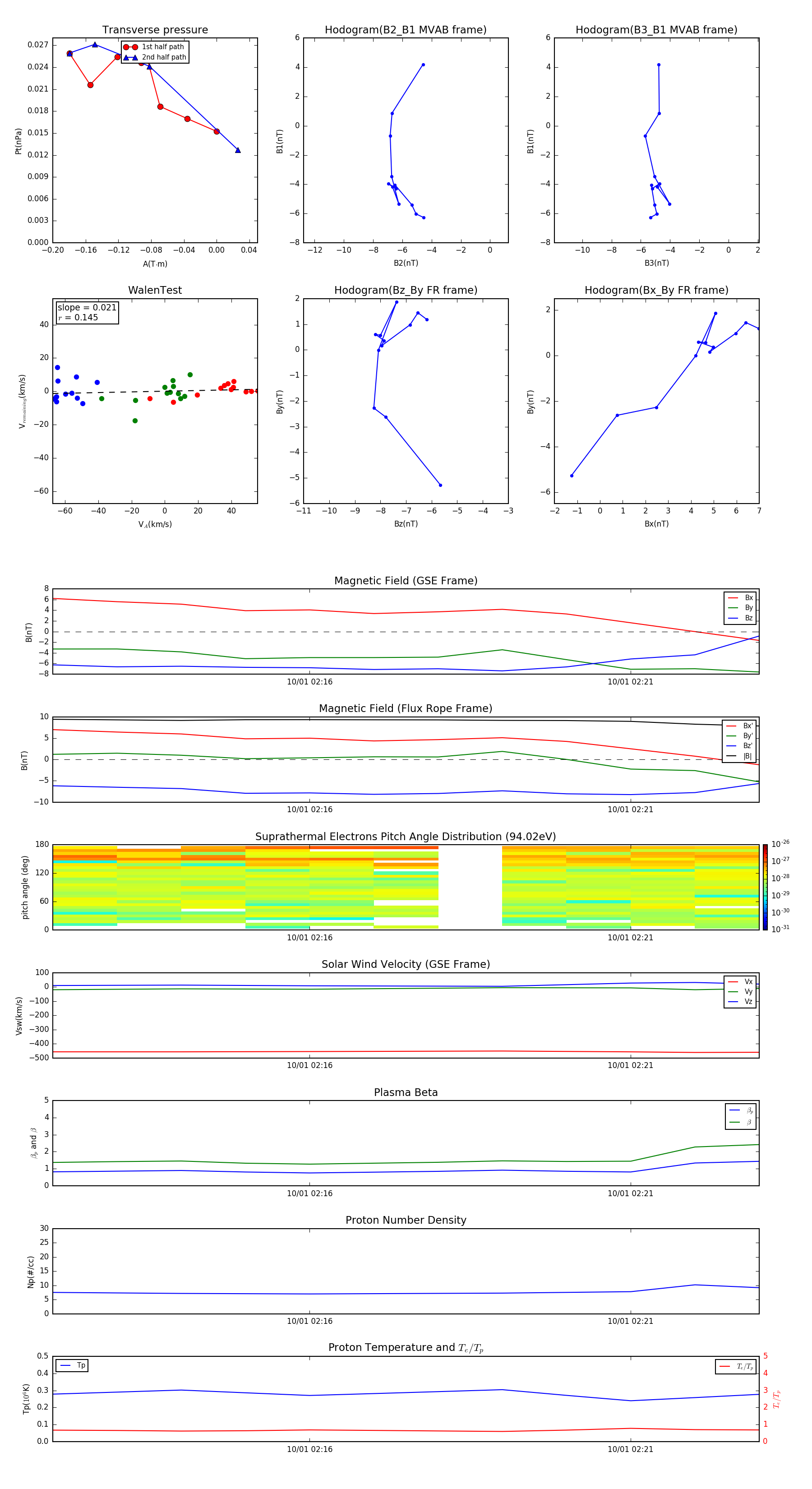
Task: Click the Suprathermal Electrons Pitch Angle title
Action: (406, 837)
